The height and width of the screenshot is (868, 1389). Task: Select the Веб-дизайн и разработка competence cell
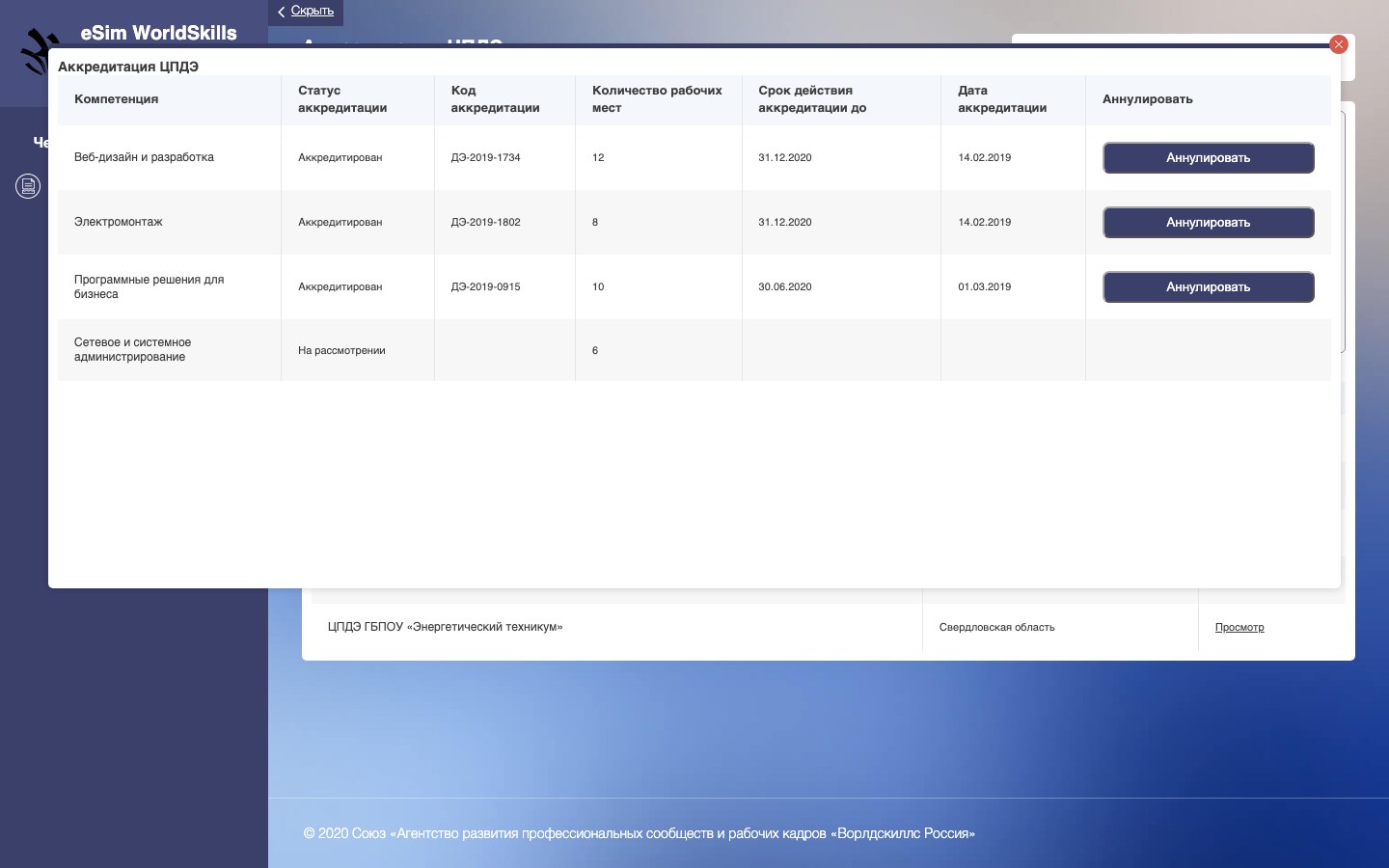point(170,158)
